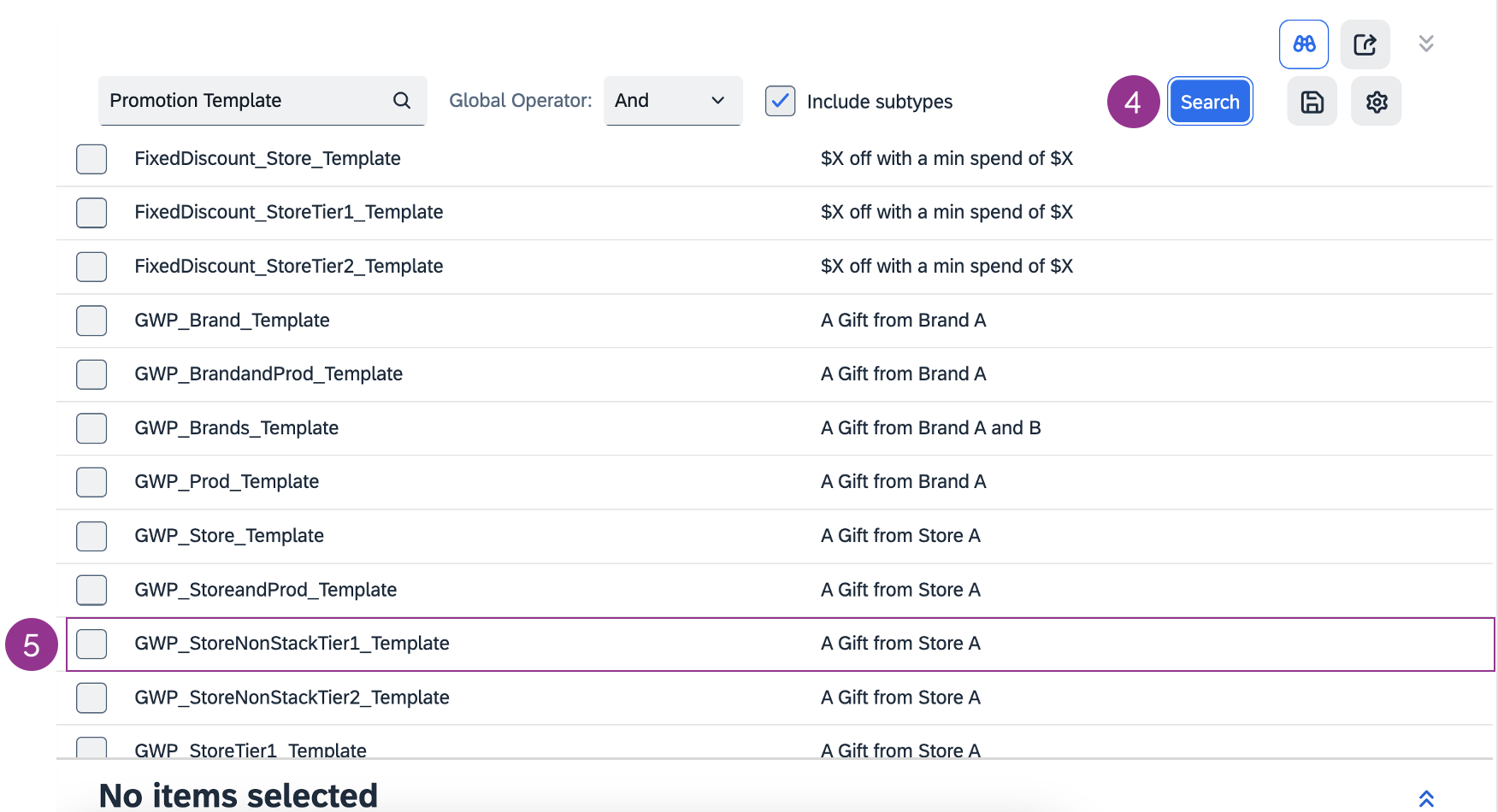
Task: Select the FixedDiscount_StoreTier2_Template row
Action: point(288,267)
